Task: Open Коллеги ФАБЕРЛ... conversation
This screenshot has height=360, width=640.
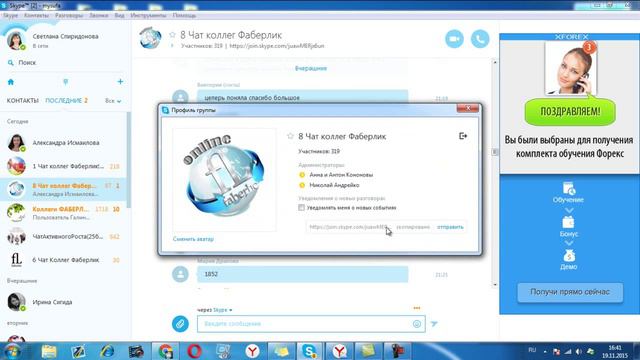Action: click(63, 213)
